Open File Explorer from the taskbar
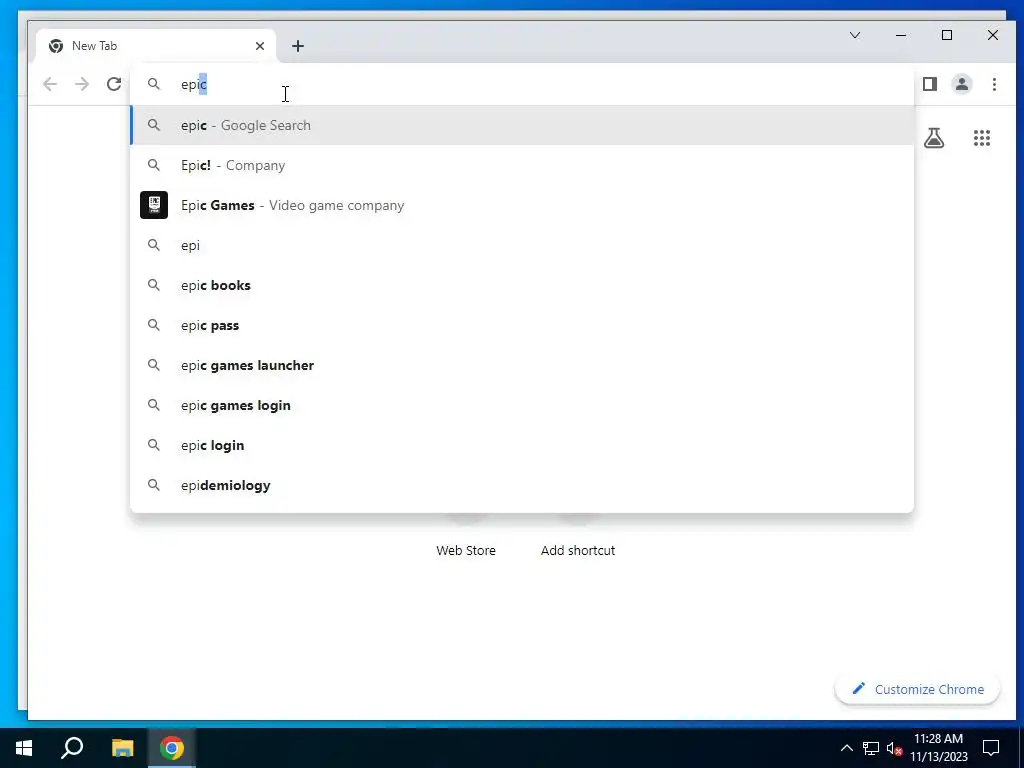 (122, 748)
